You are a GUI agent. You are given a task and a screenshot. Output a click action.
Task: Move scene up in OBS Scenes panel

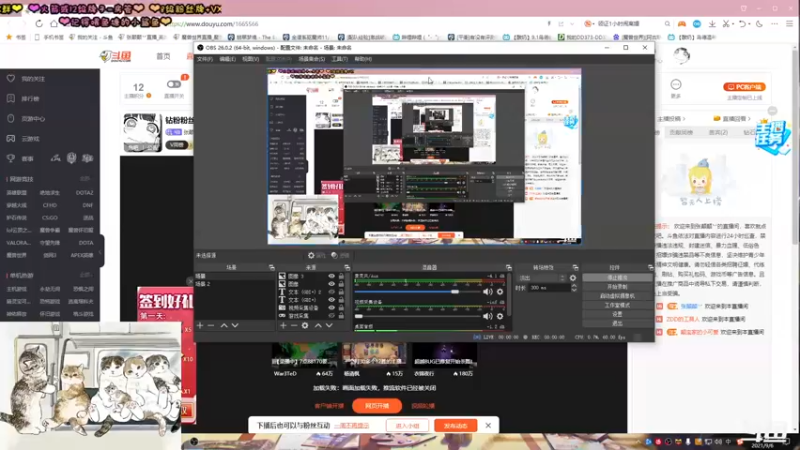point(224,326)
